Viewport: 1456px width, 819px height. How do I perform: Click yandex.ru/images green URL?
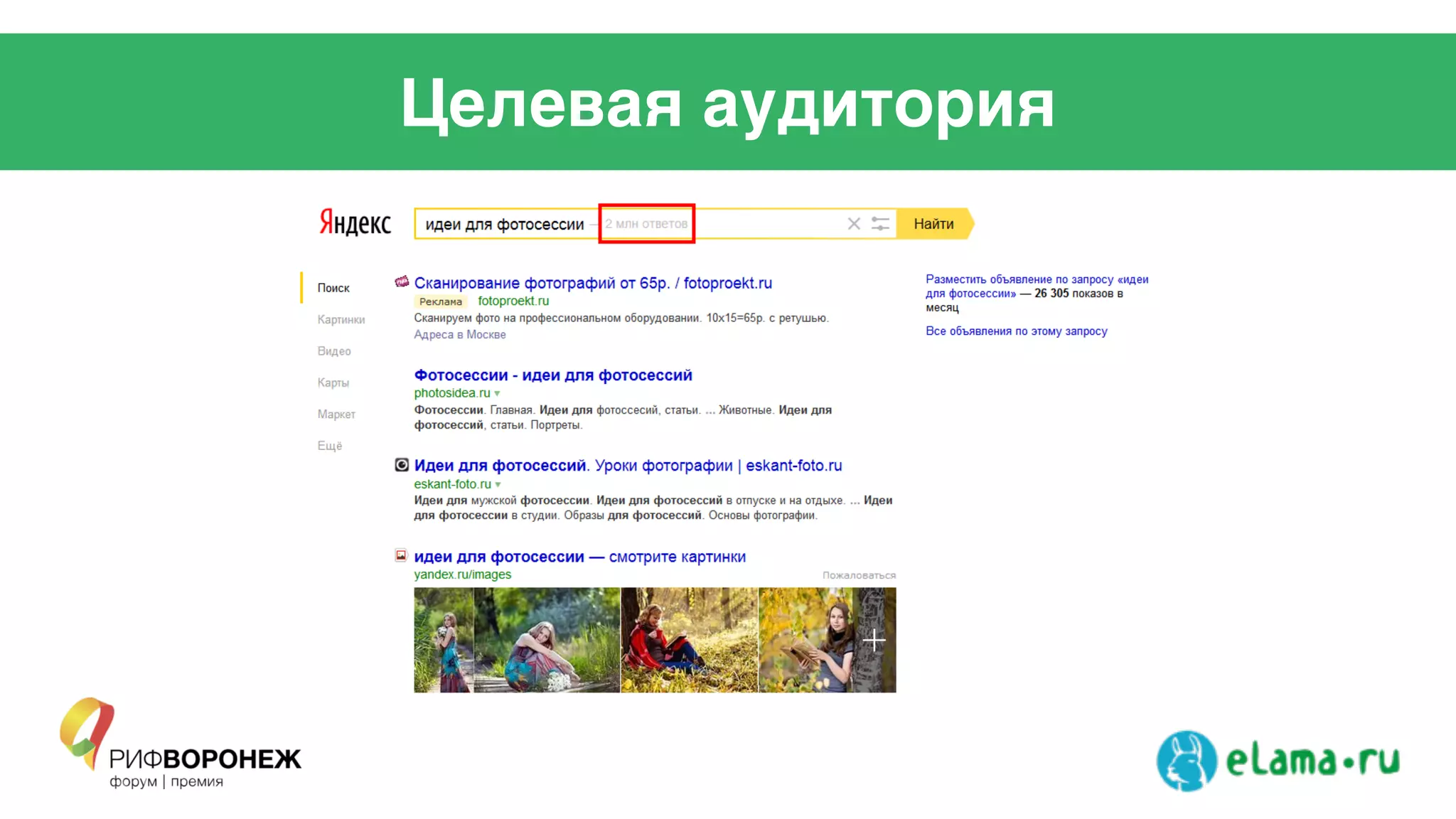tap(463, 574)
